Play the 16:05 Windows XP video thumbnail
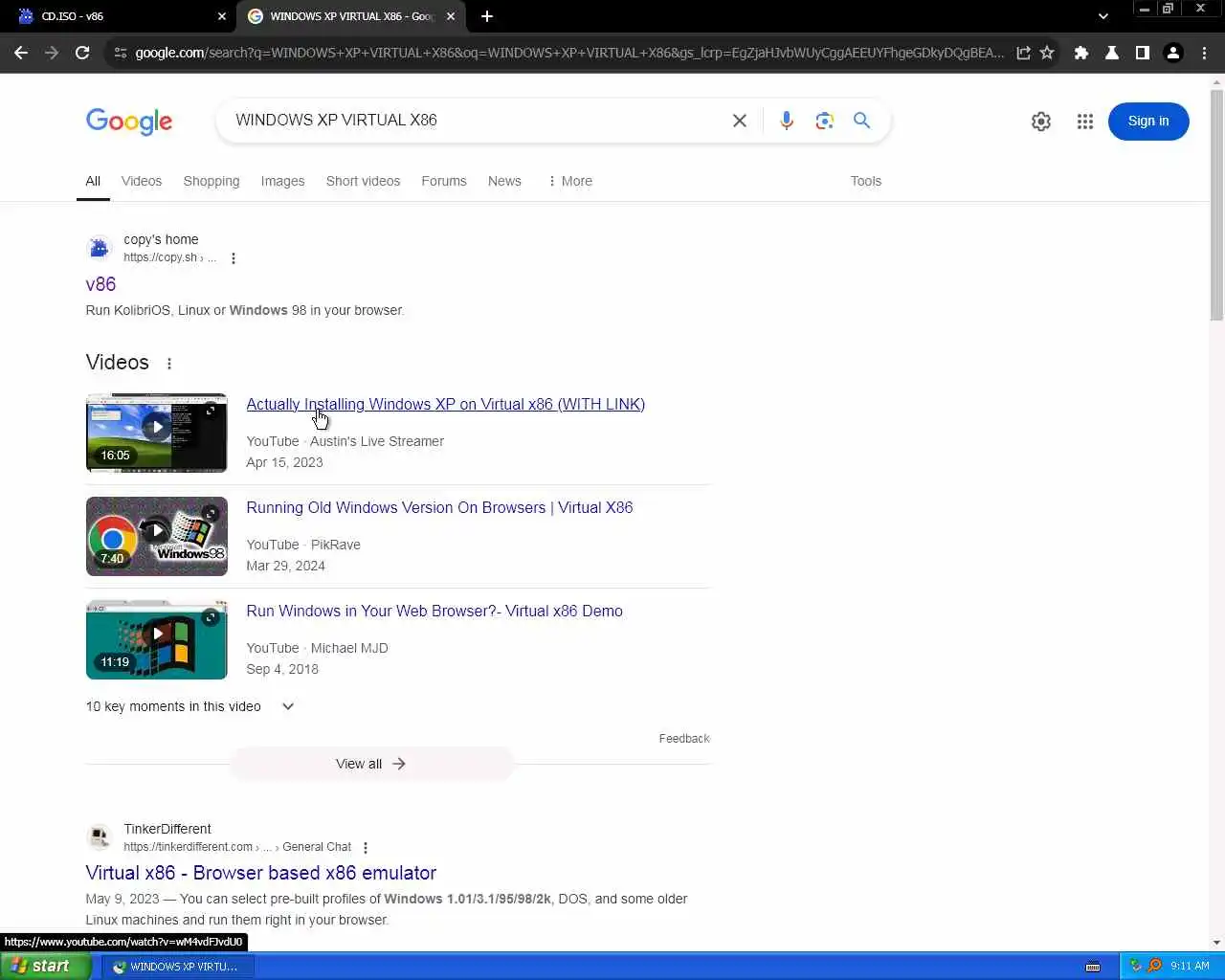The width and height of the screenshot is (1225, 980). pos(157,433)
